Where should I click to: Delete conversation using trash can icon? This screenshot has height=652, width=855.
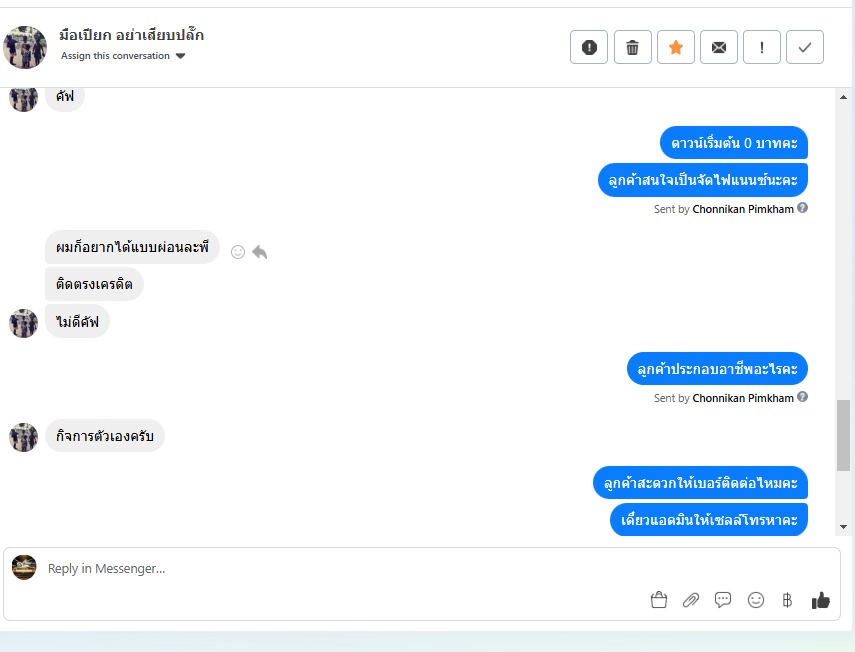pos(633,47)
